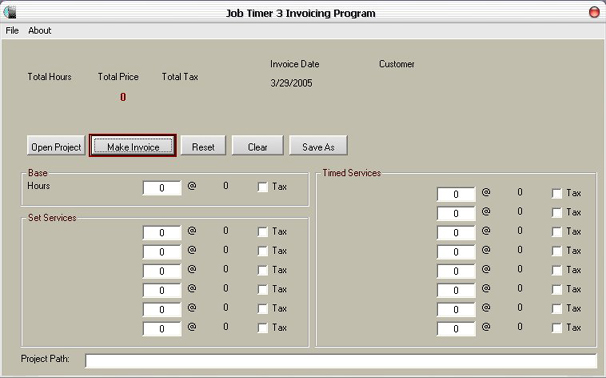Viewport: 606px width, 378px height.
Task: Click fourth Set Services quantity field
Action: (x=162, y=290)
